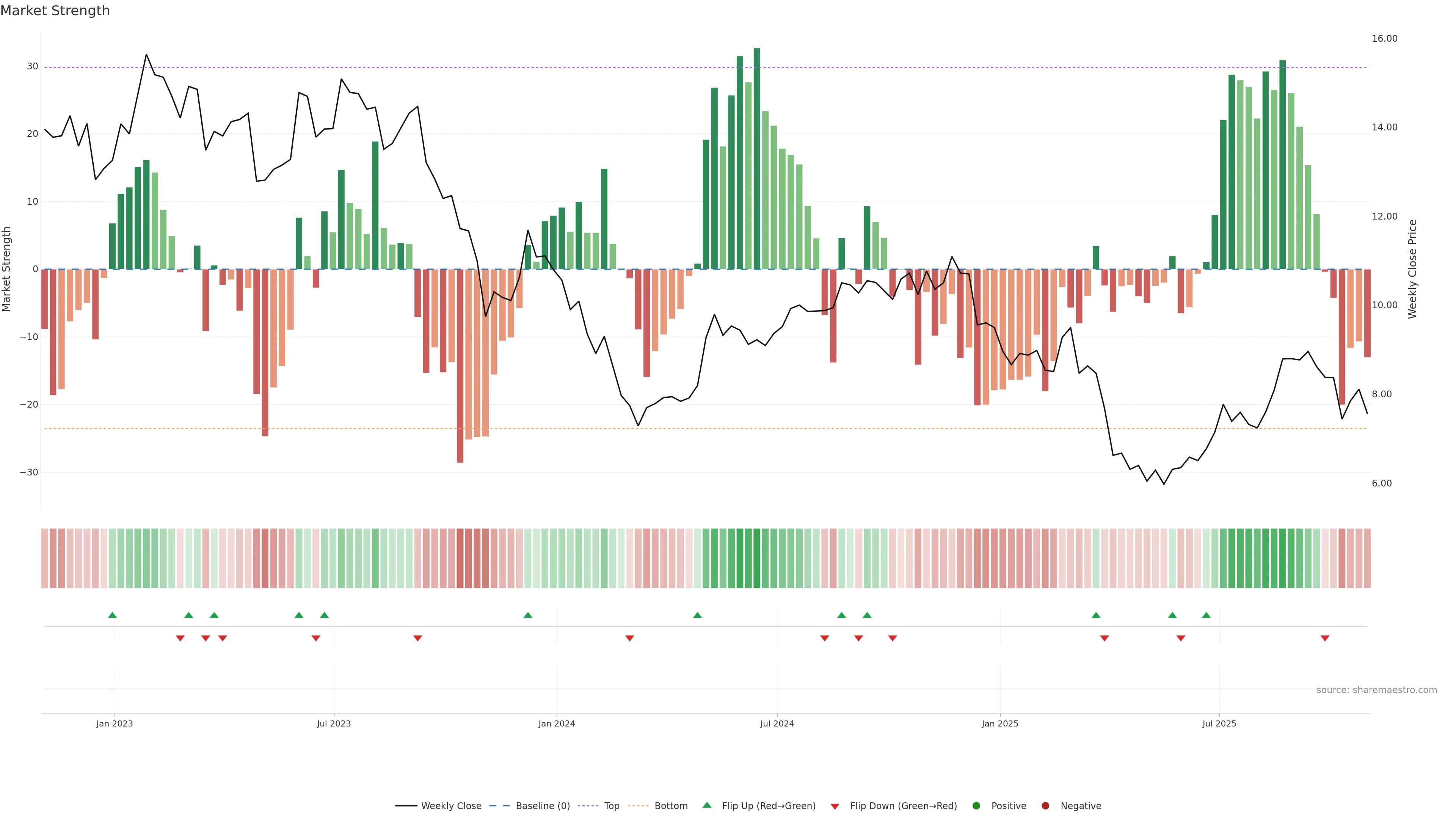Click the first green flip-up triangle marker
This screenshot has height=819, width=1456.
pyautogui.click(x=113, y=615)
